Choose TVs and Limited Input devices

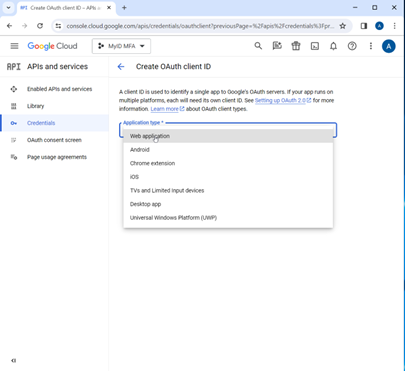tap(228, 191)
